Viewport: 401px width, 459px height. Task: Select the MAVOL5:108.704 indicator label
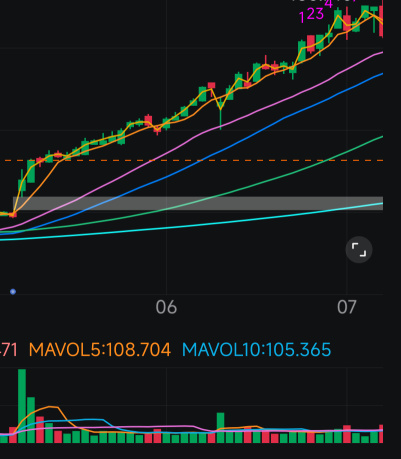tap(100, 350)
